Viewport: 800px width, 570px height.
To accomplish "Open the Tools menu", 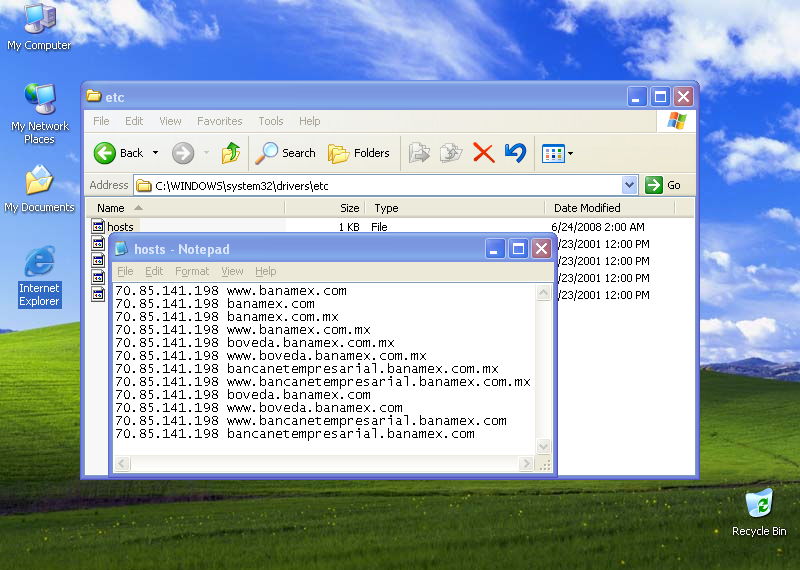I will [270, 121].
